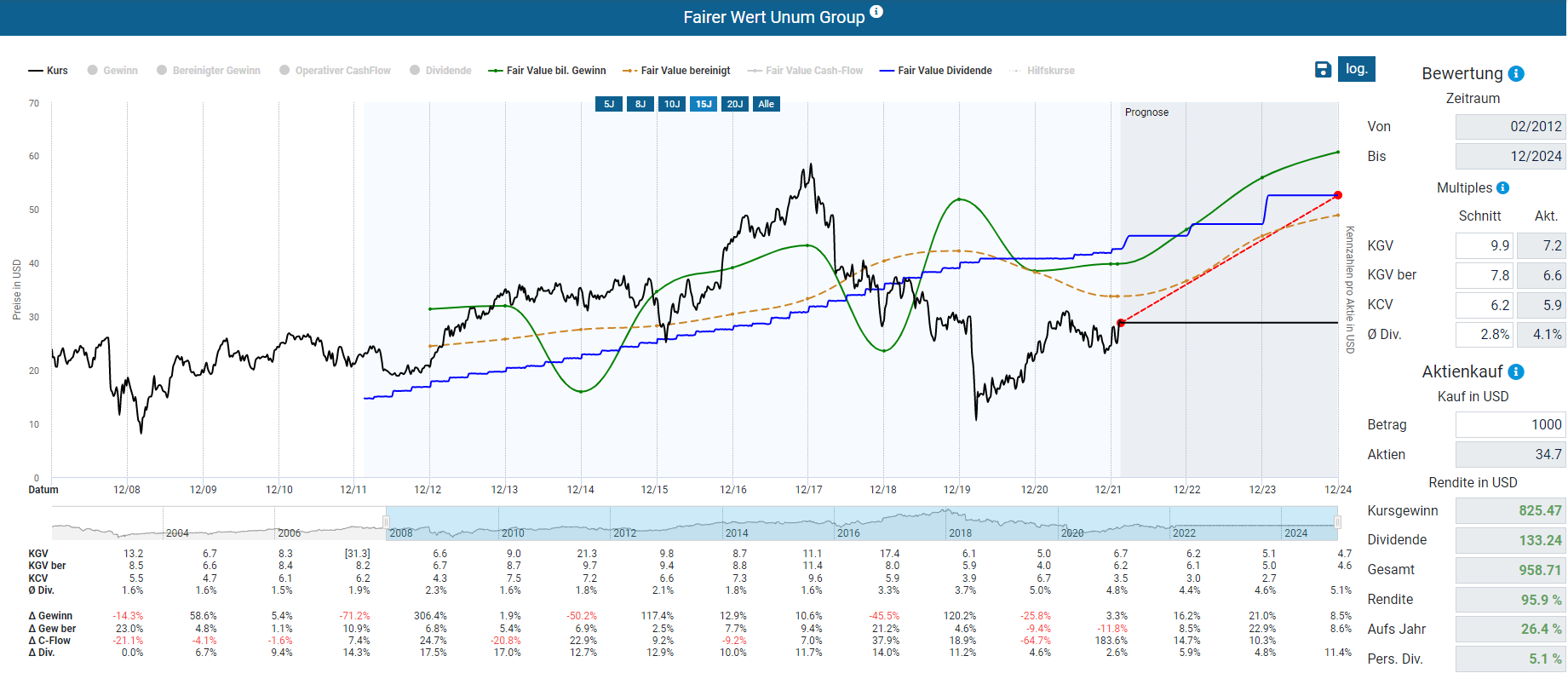Select the 5J time range

[609, 104]
